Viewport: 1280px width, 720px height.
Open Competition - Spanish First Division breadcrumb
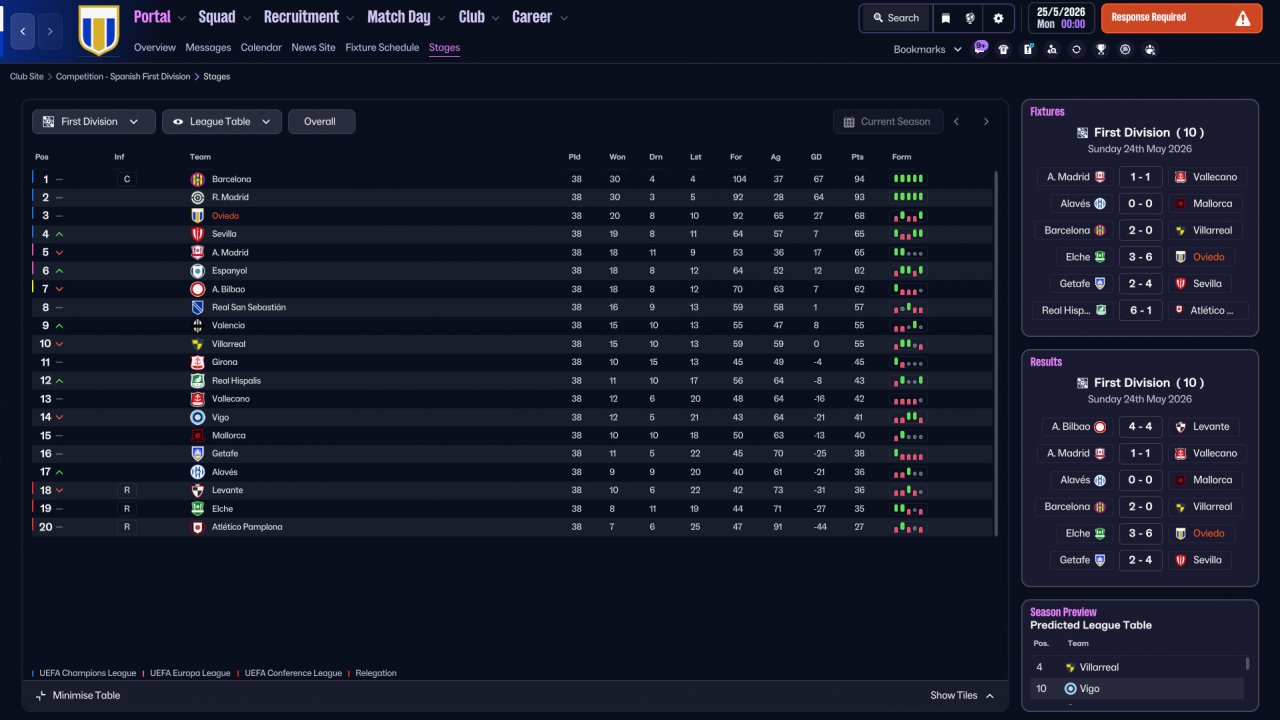click(123, 77)
